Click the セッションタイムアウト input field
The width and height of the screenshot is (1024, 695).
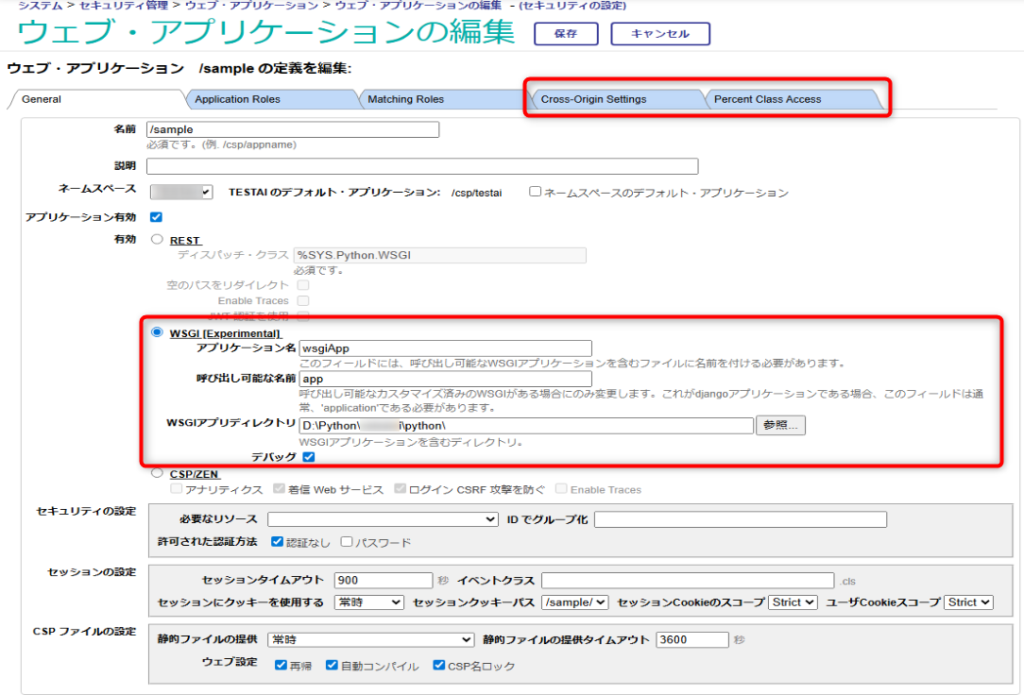383,580
